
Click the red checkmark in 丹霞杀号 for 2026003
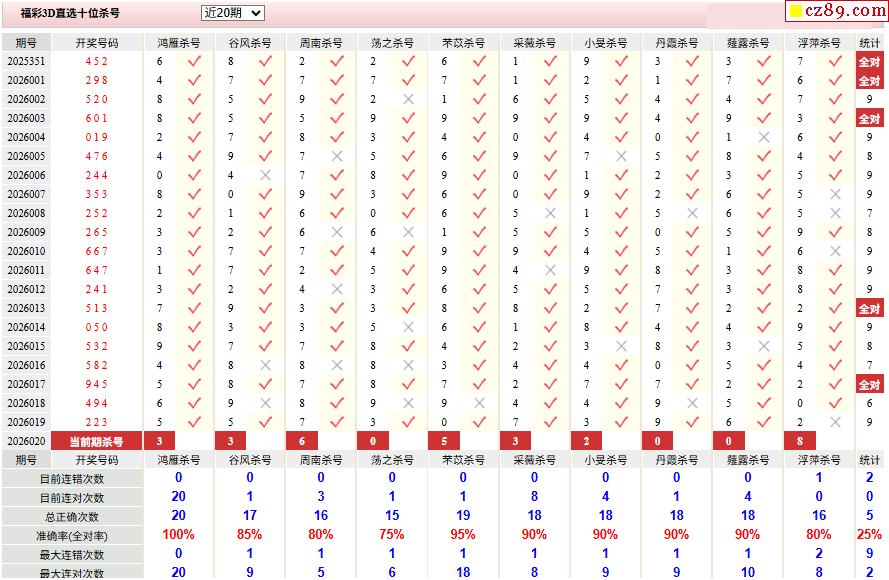[692, 118]
